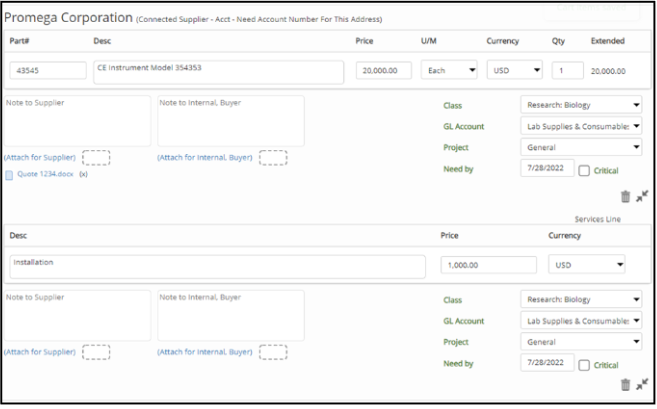Screen dimensions: 657x409
Task: Click supplier attachment drop box on Installation line
Action: point(96,352)
